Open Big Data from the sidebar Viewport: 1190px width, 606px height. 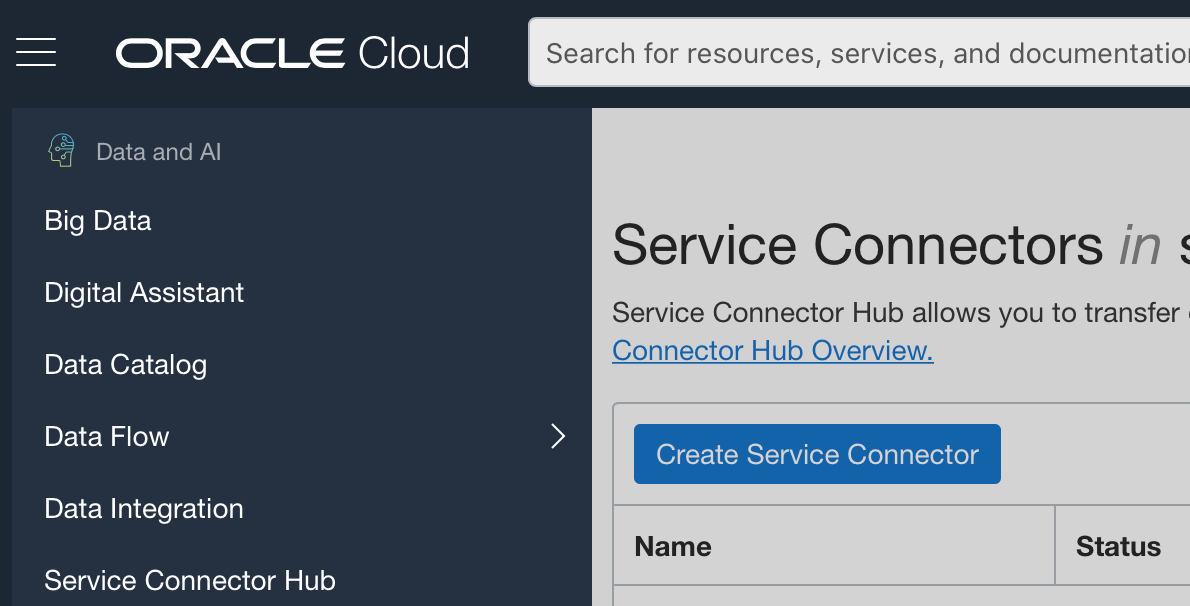click(97, 221)
